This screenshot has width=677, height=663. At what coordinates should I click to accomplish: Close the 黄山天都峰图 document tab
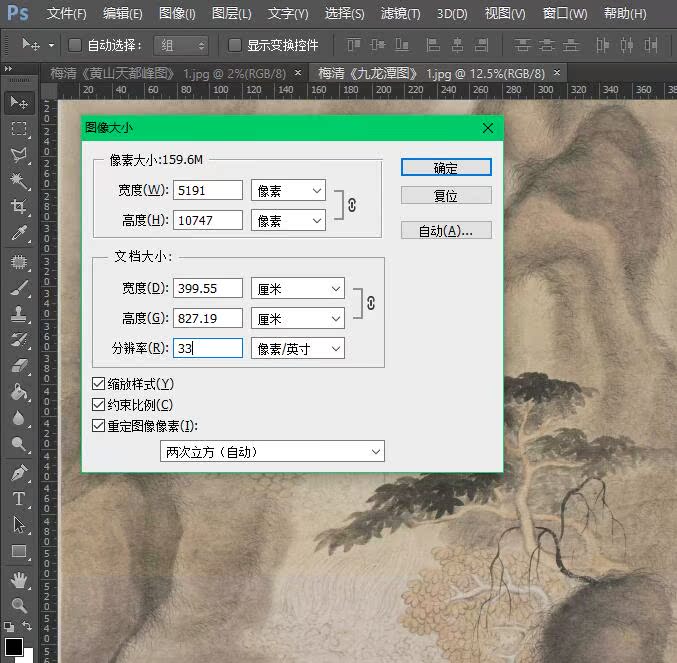(x=298, y=73)
